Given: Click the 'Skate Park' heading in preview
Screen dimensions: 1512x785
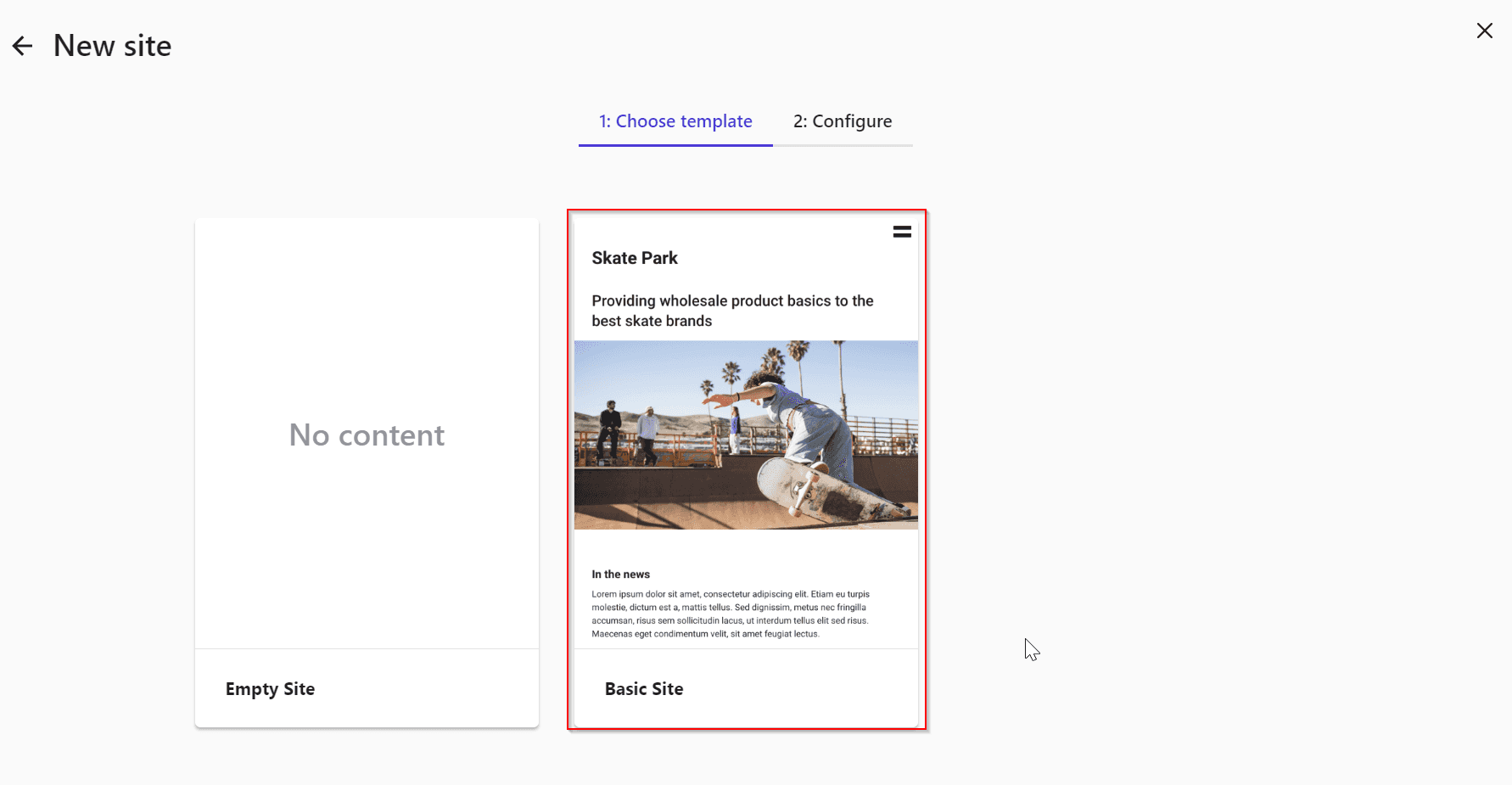Looking at the screenshot, I should [635, 258].
